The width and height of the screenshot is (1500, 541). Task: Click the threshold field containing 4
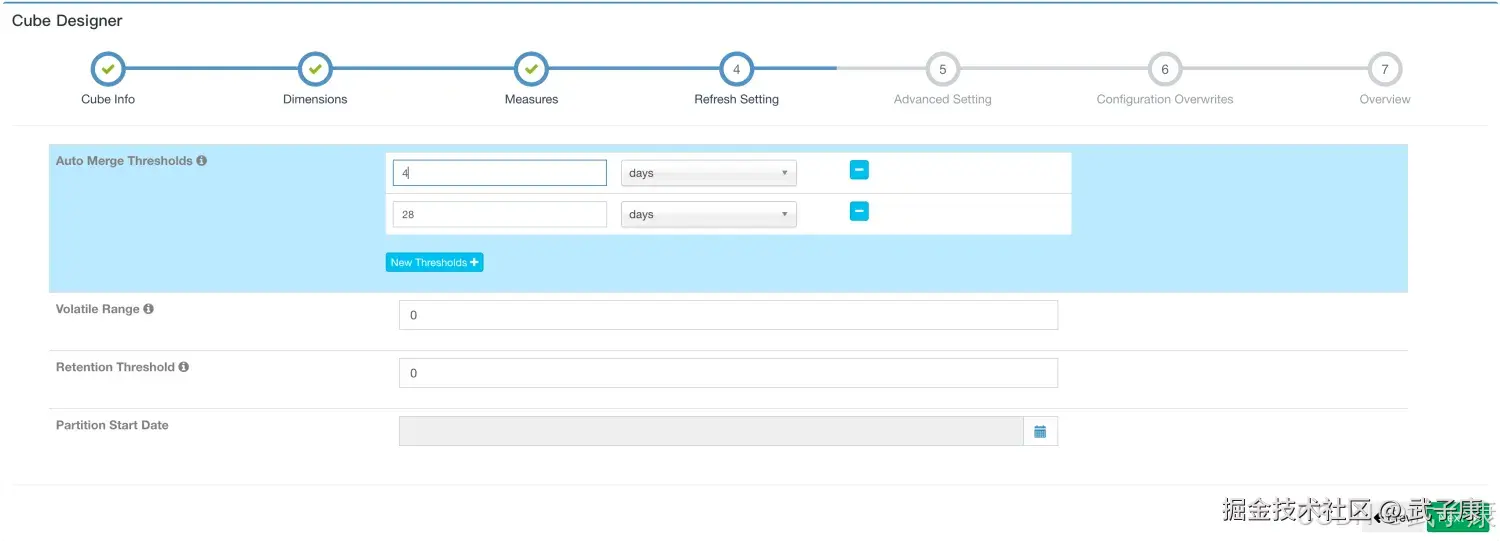500,173
